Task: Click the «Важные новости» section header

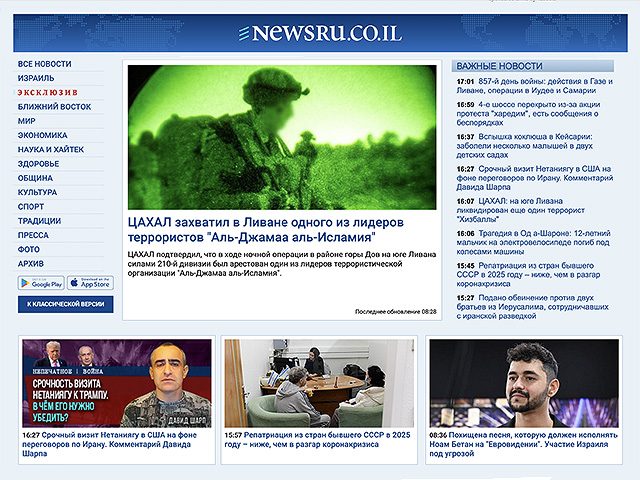Action: [490, 64]
